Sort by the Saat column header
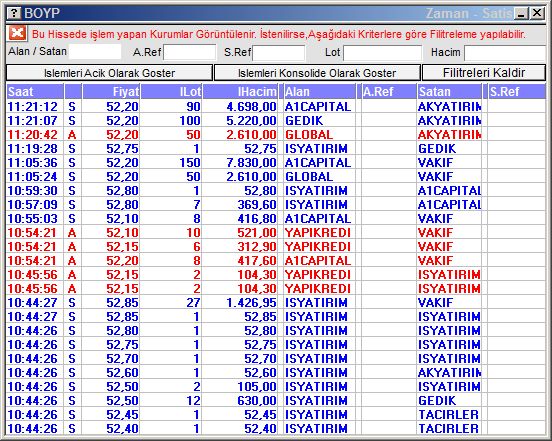This screenshot has width=552, height=441. coord(35,92)
